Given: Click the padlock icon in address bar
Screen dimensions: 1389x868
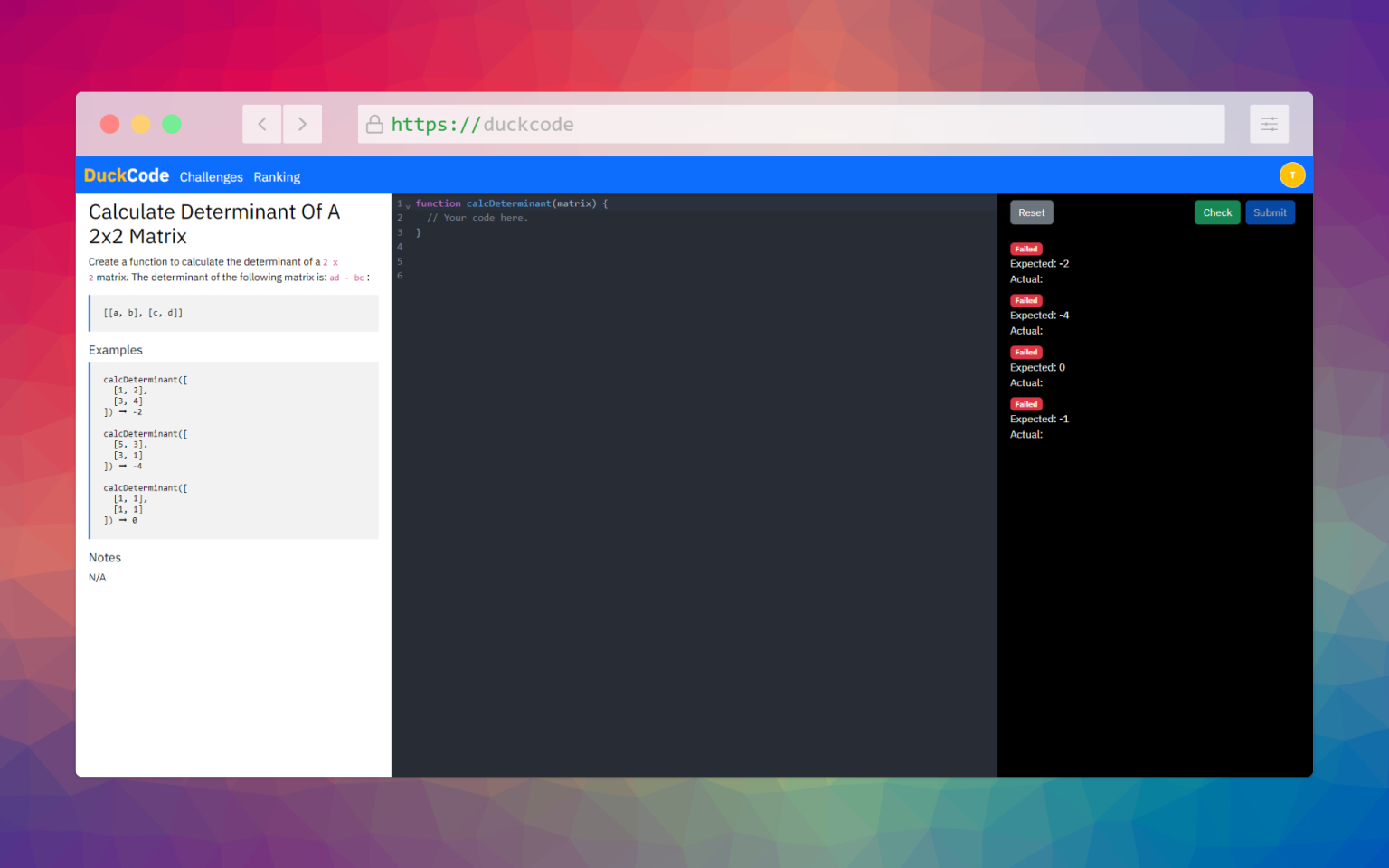Looking at the screenshot, I should click(374, 125).
